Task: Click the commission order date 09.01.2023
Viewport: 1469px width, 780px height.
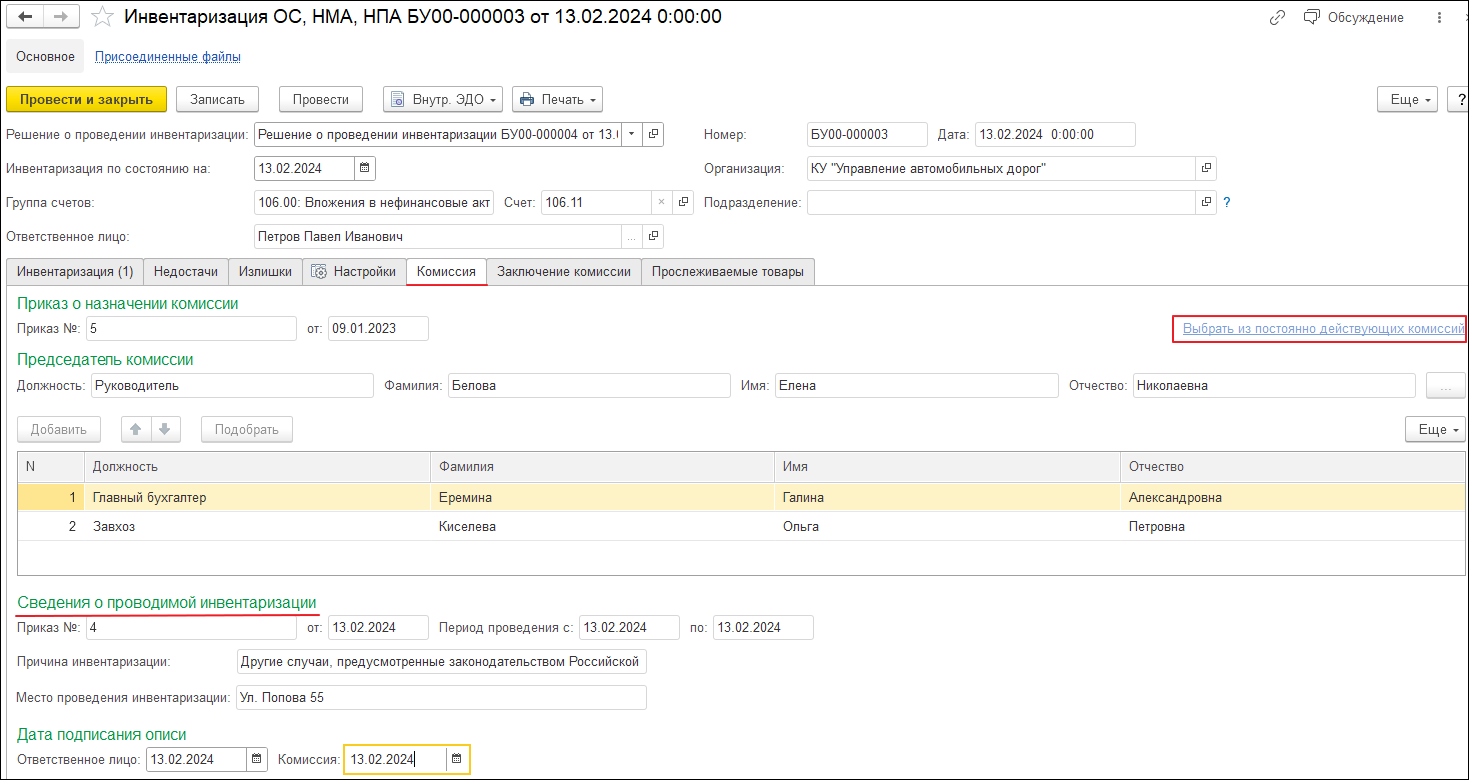Action: coord(378,328)
